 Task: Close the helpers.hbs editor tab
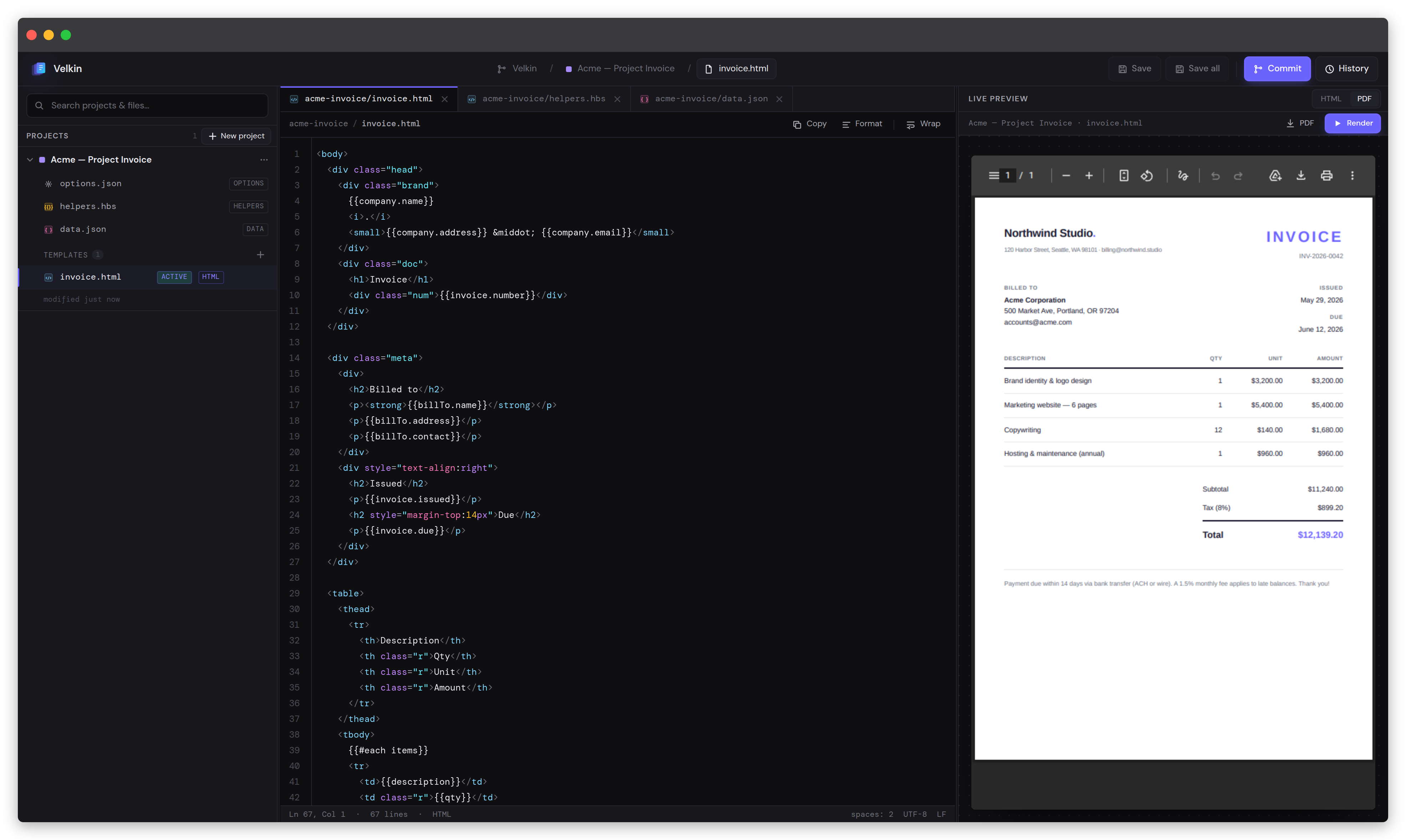(x=617, y=99)
